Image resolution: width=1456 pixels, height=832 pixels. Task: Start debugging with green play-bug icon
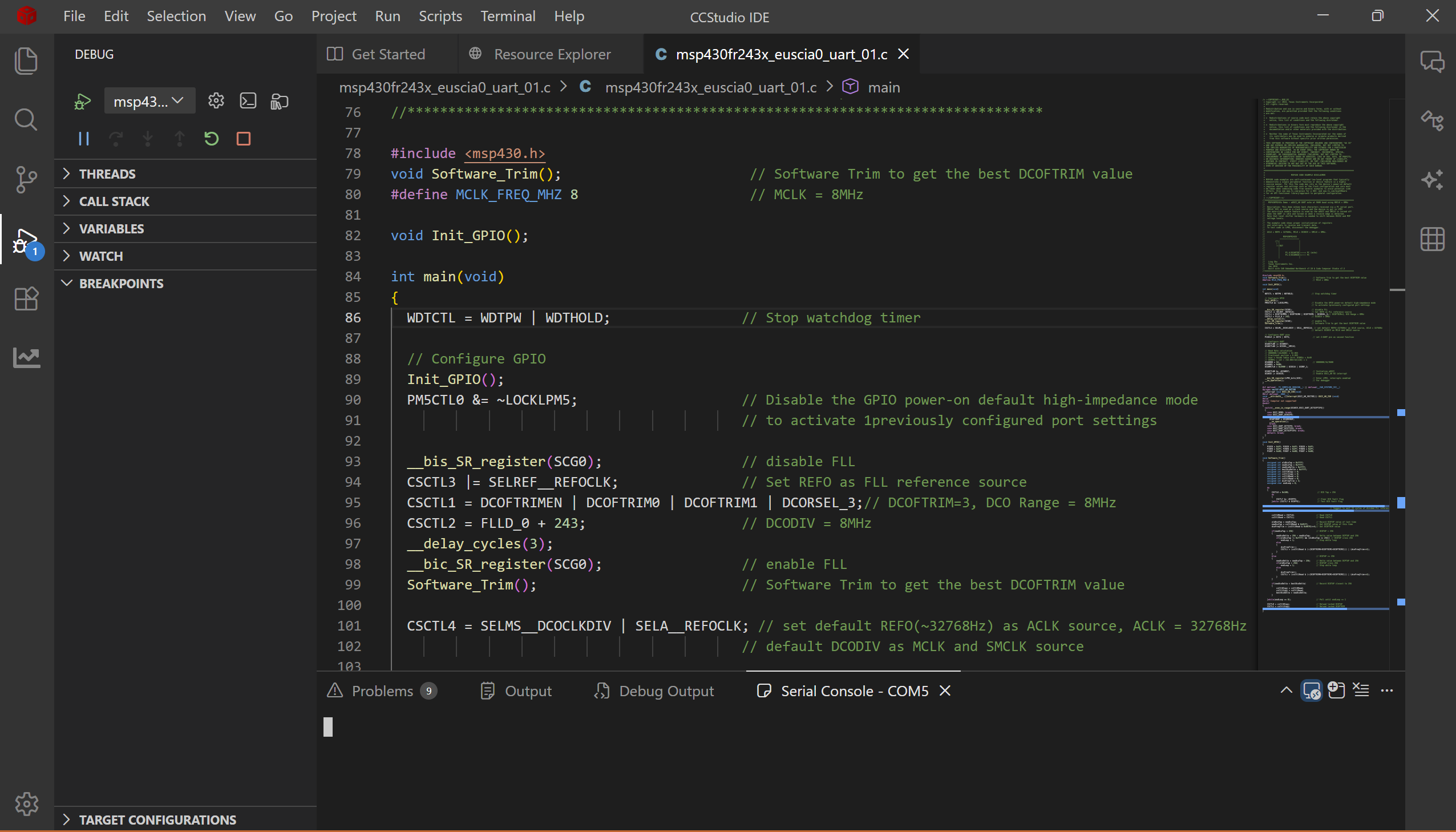click(82, 102)
